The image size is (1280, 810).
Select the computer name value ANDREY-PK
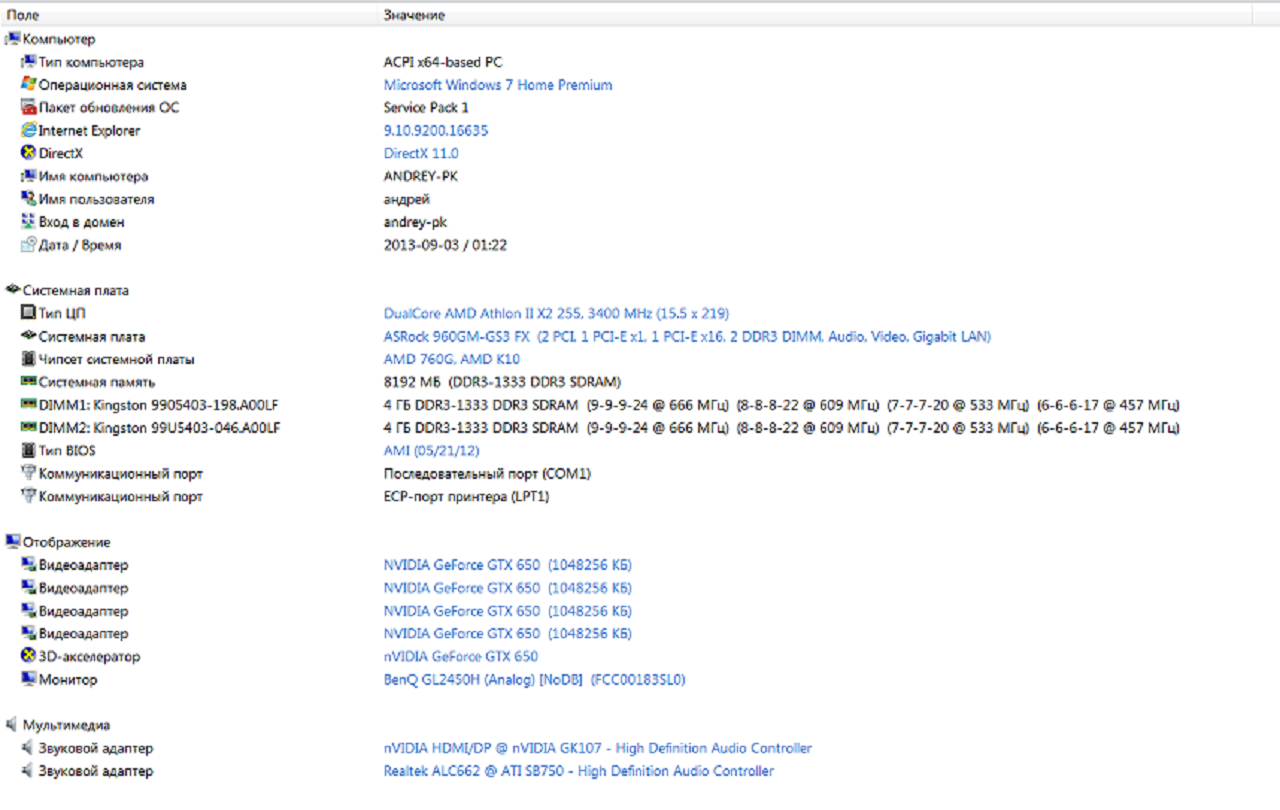[x=421, y=176]
